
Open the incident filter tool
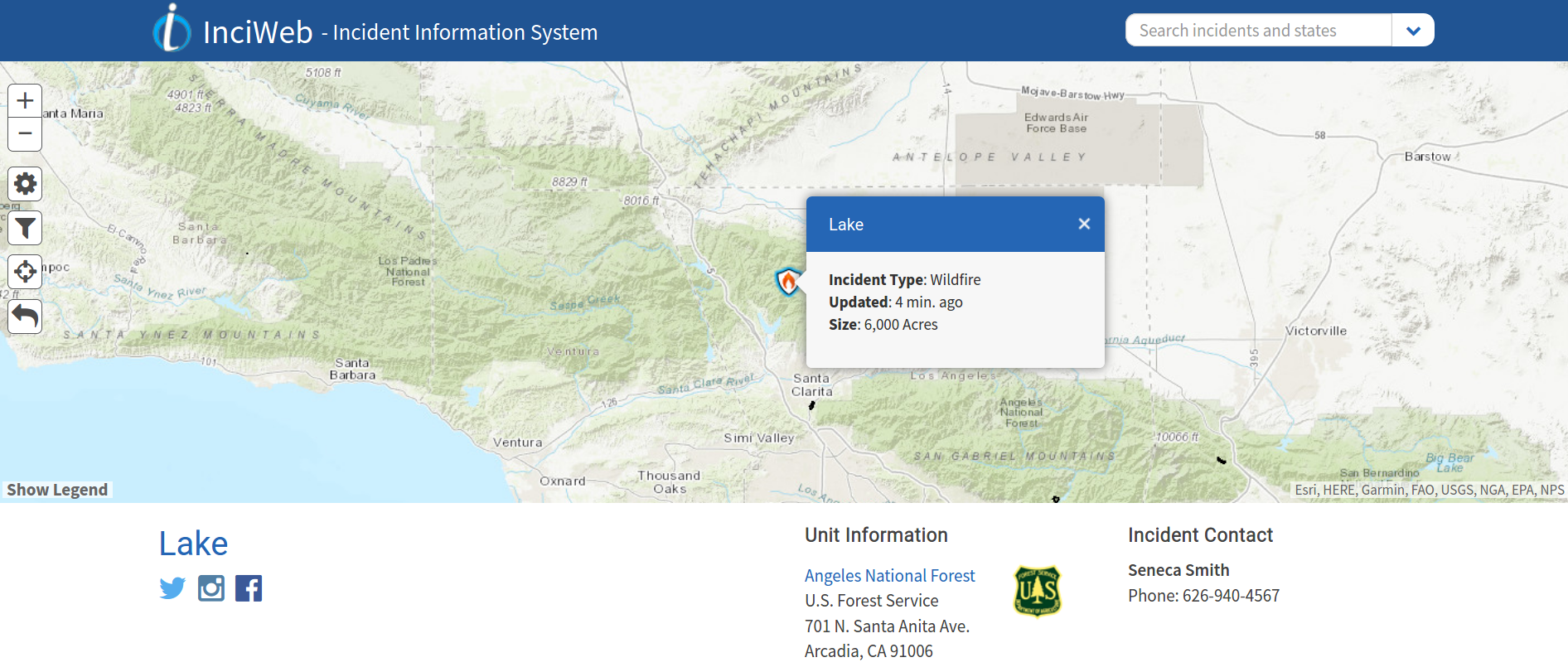click(x=25, y=228)
